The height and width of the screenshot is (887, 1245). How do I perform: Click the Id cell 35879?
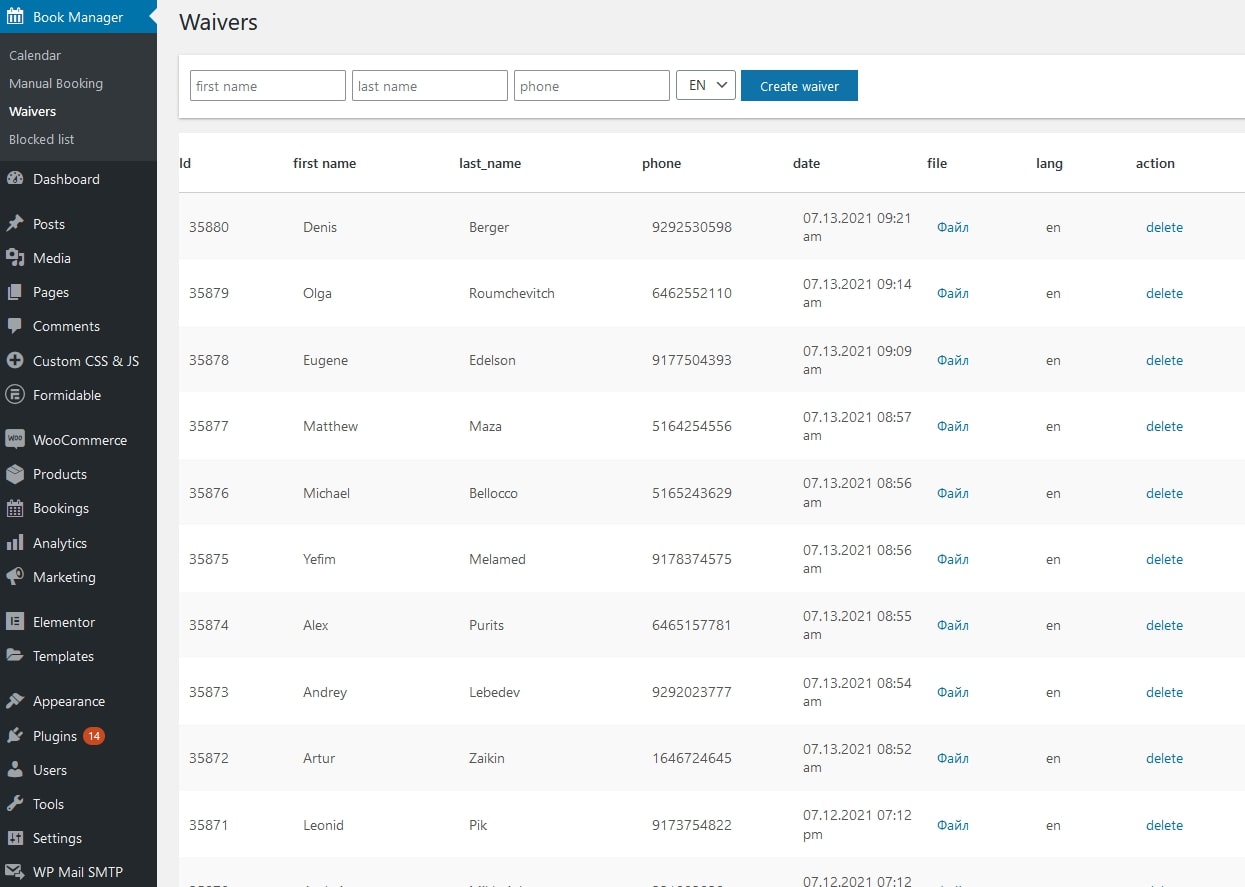[x=209, y=293]
